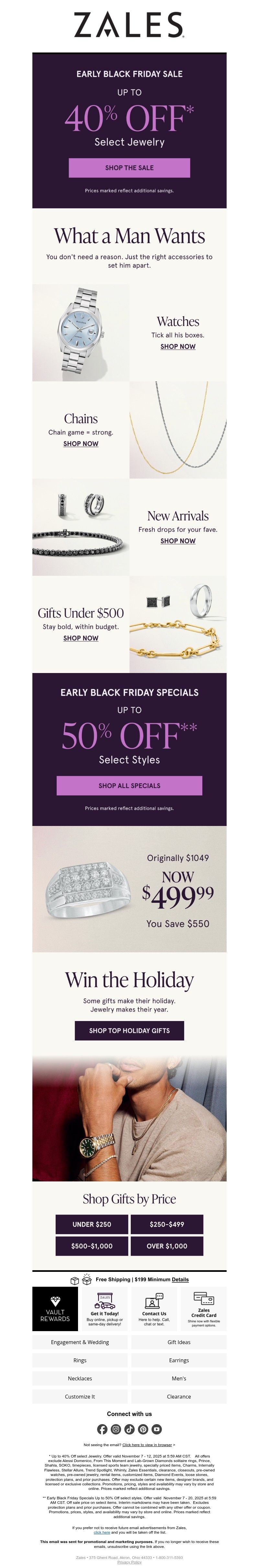Click SHOP ALL SPECIALS
The height and width of the screenshot is (1568, 259).
129,786
